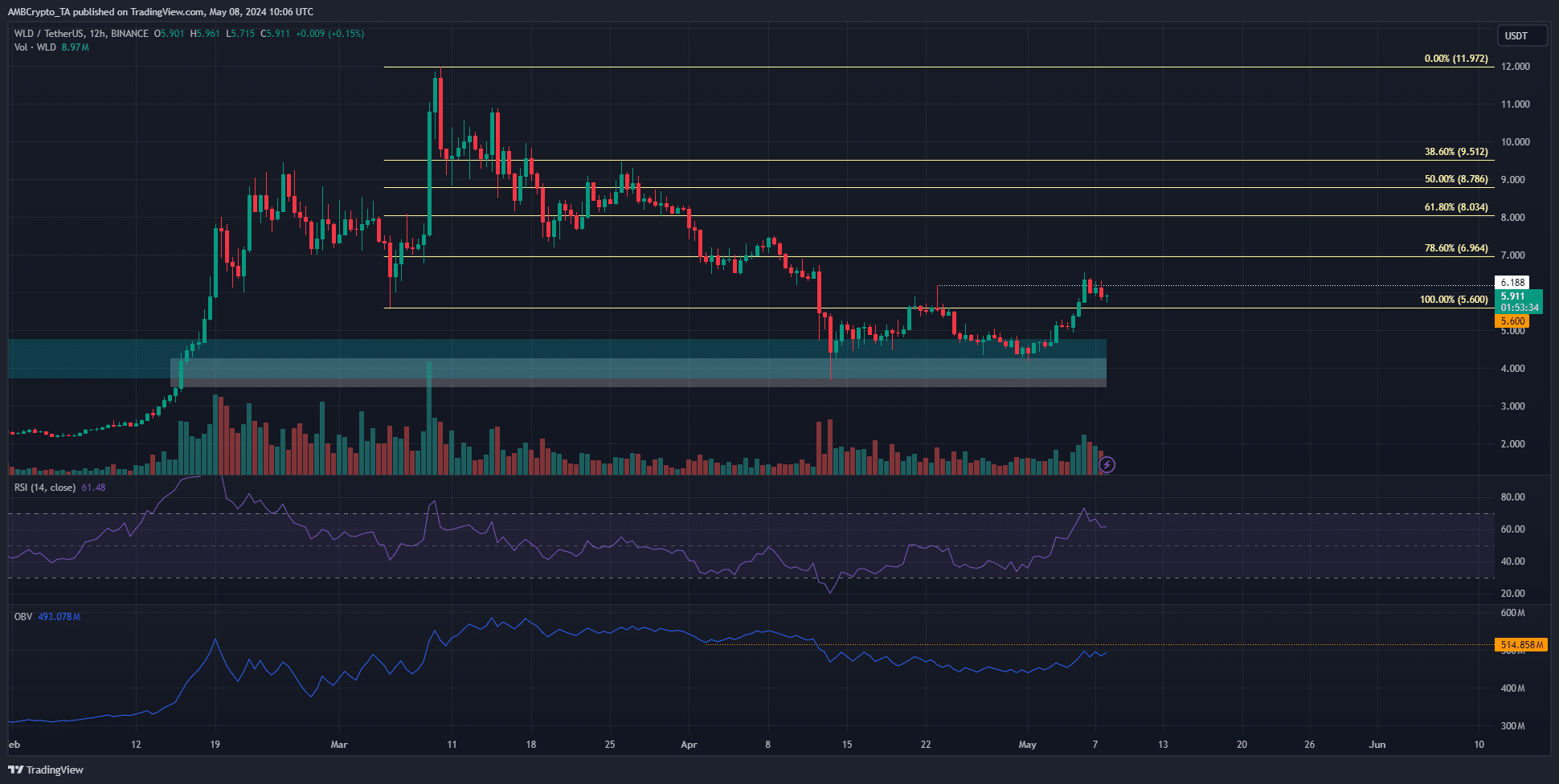Click the 38.60% (9.512) Fibonacci label
Viewport: 1559px width, 784px height.
tap(1456, 152)
